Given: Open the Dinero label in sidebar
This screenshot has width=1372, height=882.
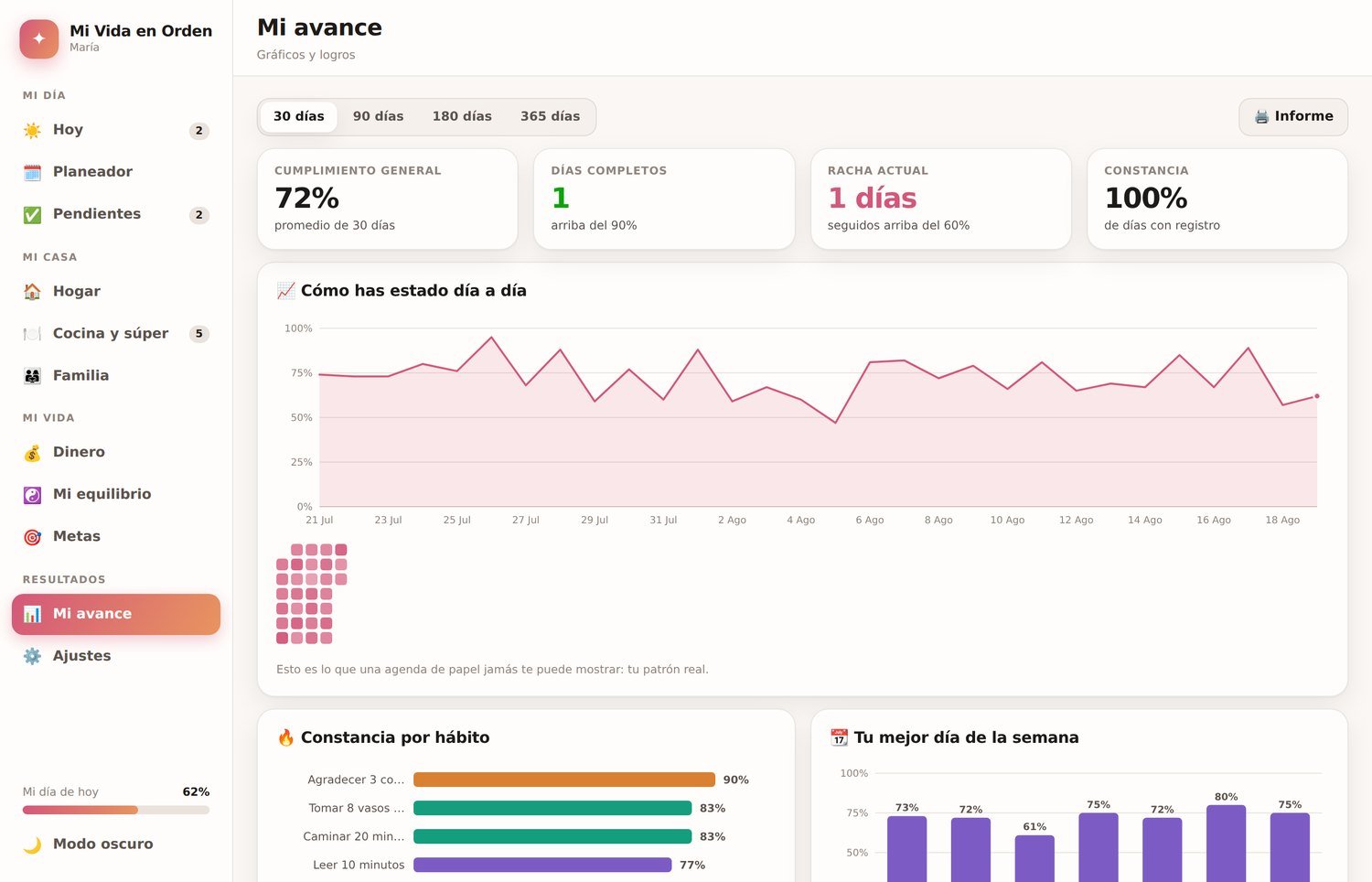Looking at the screenshot, I should (79, 452).
